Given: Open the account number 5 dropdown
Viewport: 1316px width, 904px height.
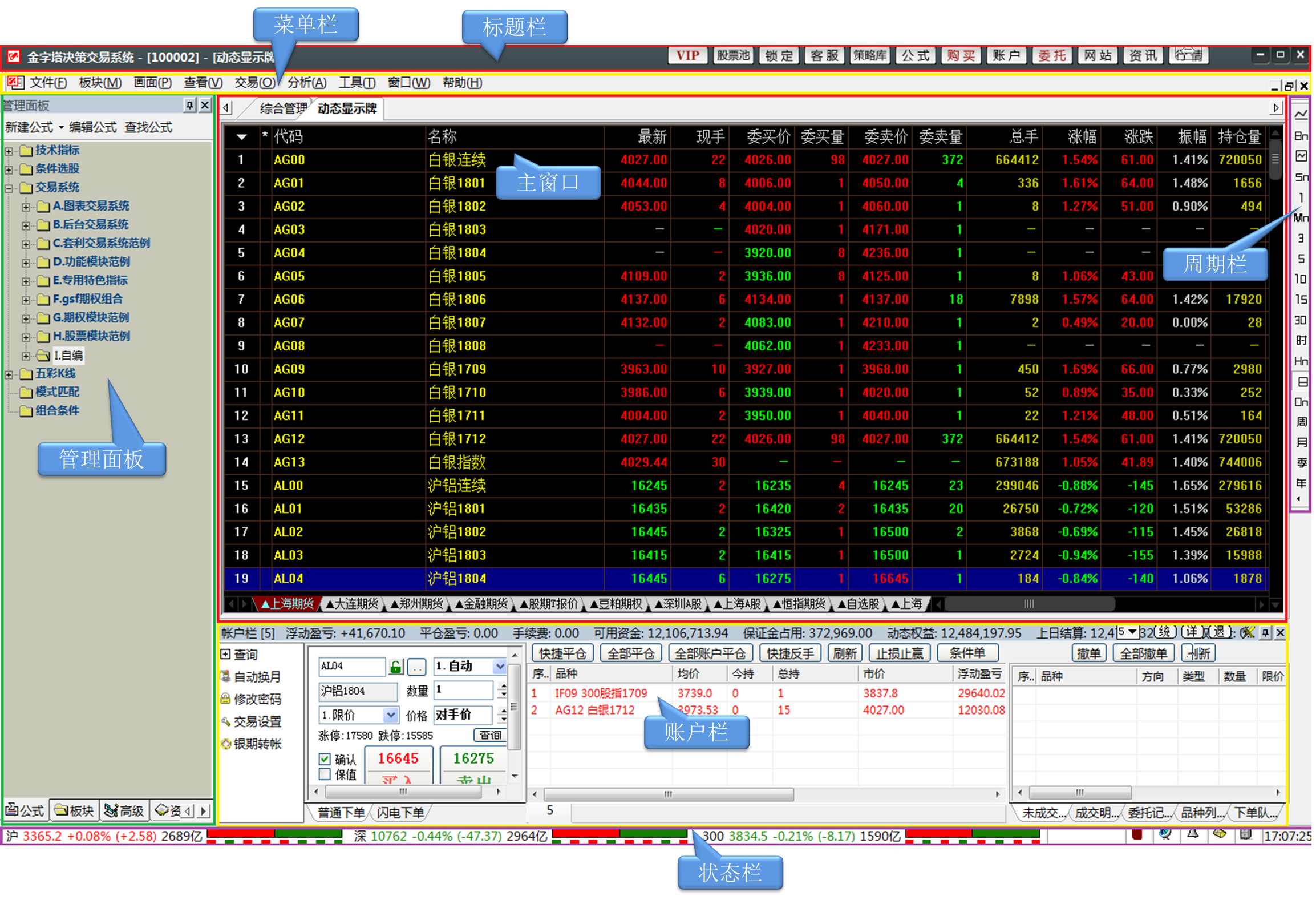Looking at the screenshot, I should pyautogui.click(x=1127, y=632).
